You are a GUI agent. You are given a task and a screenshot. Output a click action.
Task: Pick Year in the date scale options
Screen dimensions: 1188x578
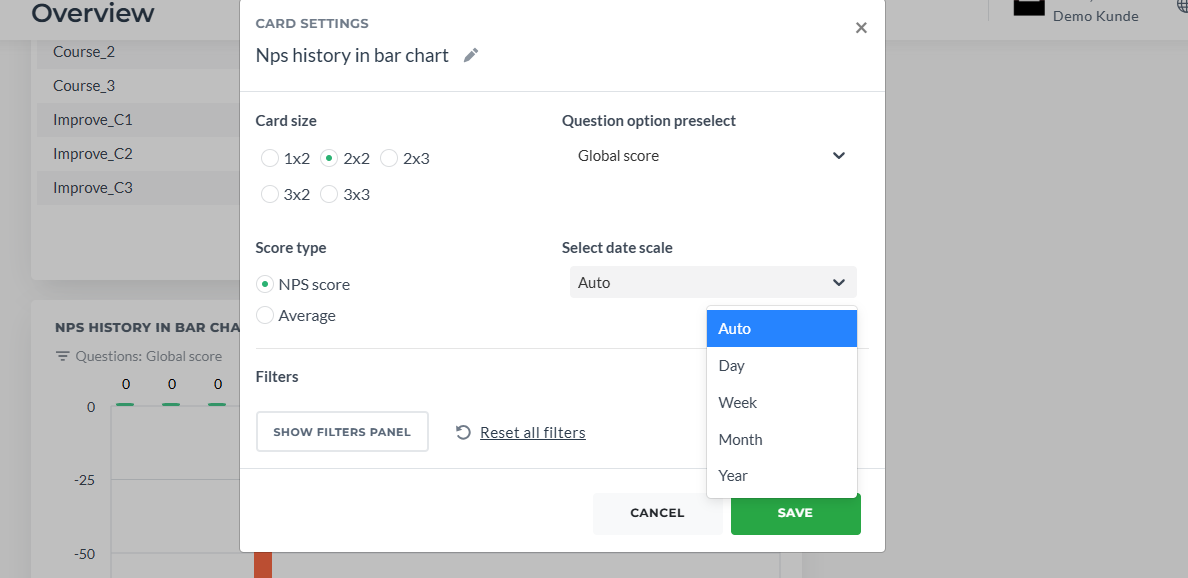coord(782,476)
